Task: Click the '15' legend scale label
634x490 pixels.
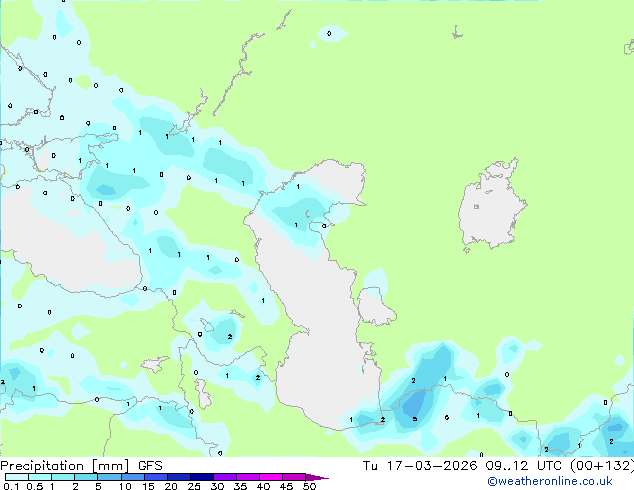Action: (148, 486)
